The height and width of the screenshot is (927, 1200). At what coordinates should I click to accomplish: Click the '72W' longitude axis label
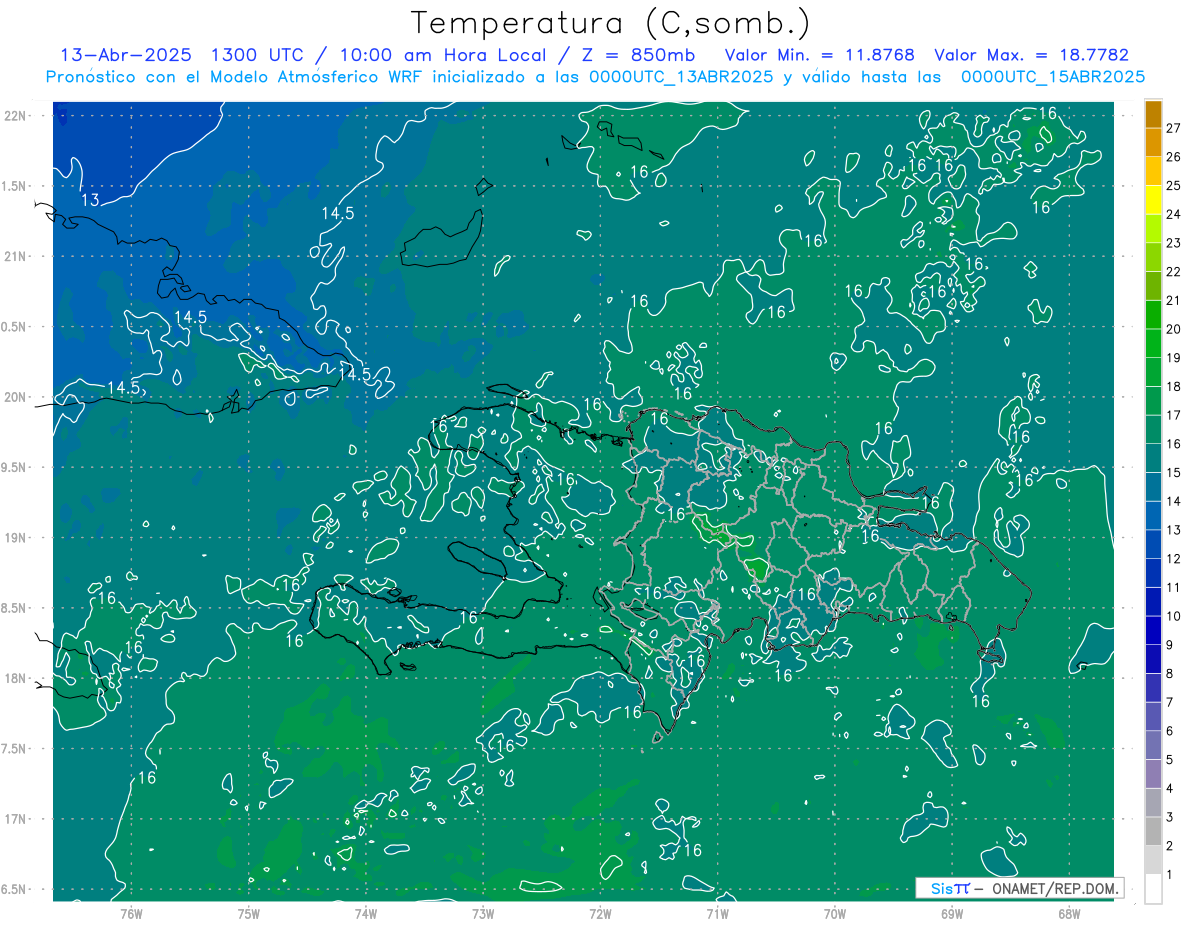600,914
